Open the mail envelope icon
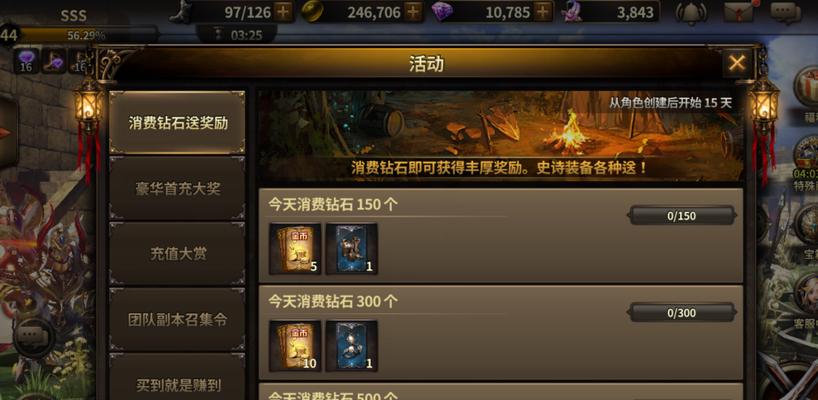Viewport: 818px width, 400px height. [739, 12]
